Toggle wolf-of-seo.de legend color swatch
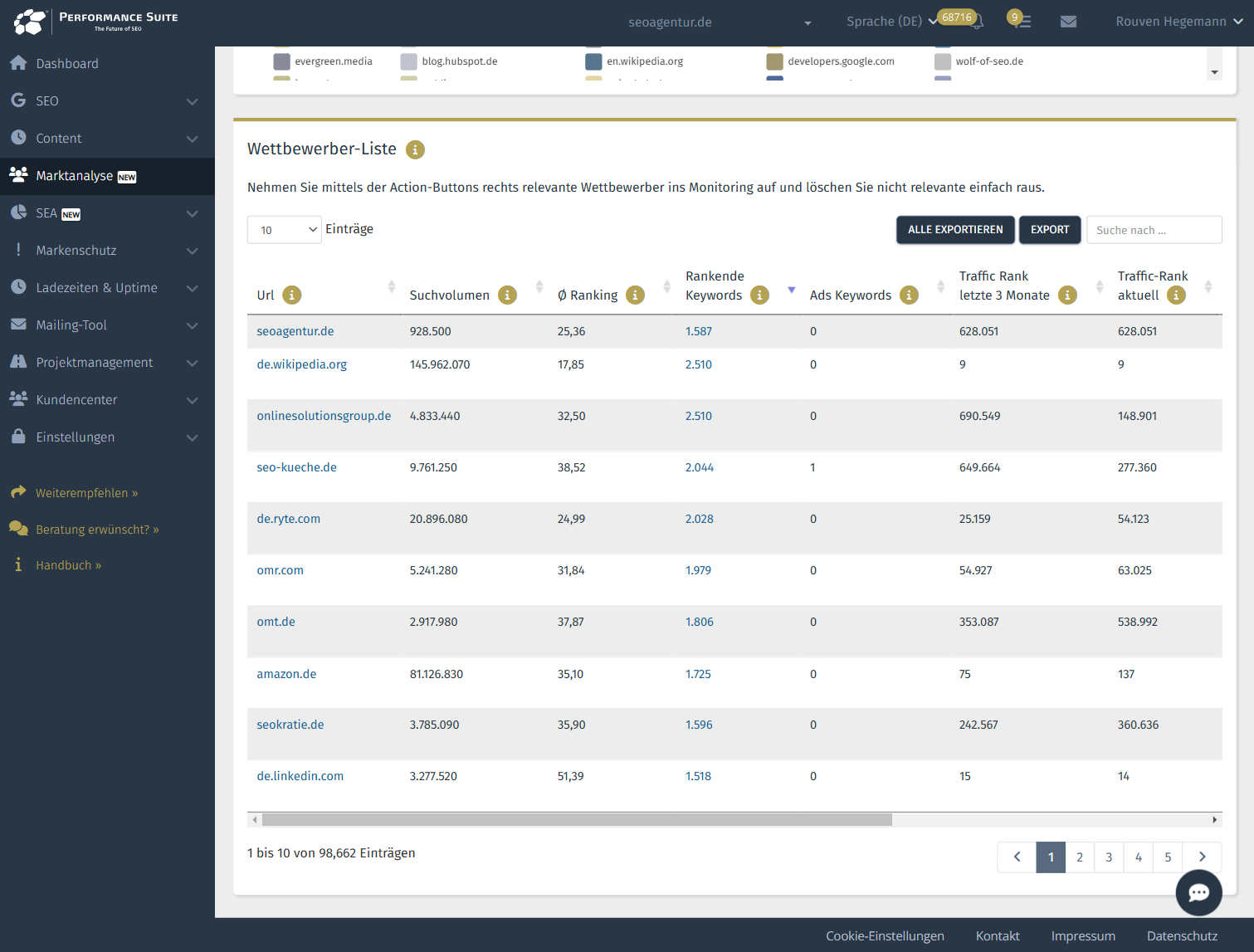This screenshot has height=952, width=1254. (x=943, y=61)
